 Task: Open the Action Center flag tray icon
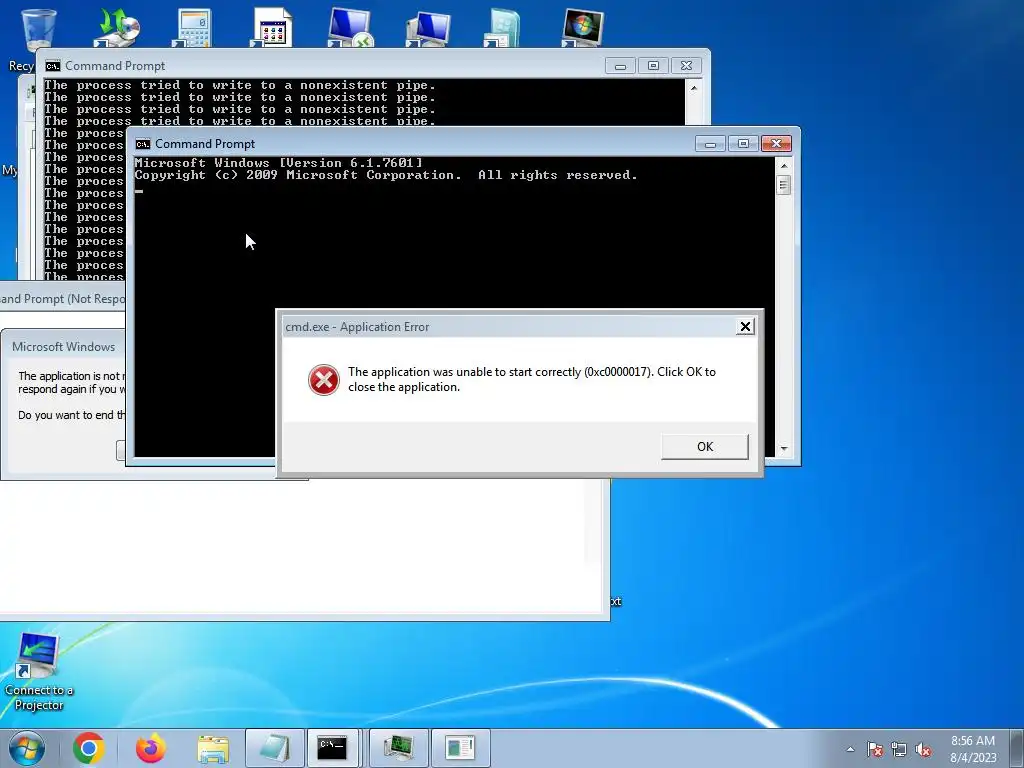point(874,749)
